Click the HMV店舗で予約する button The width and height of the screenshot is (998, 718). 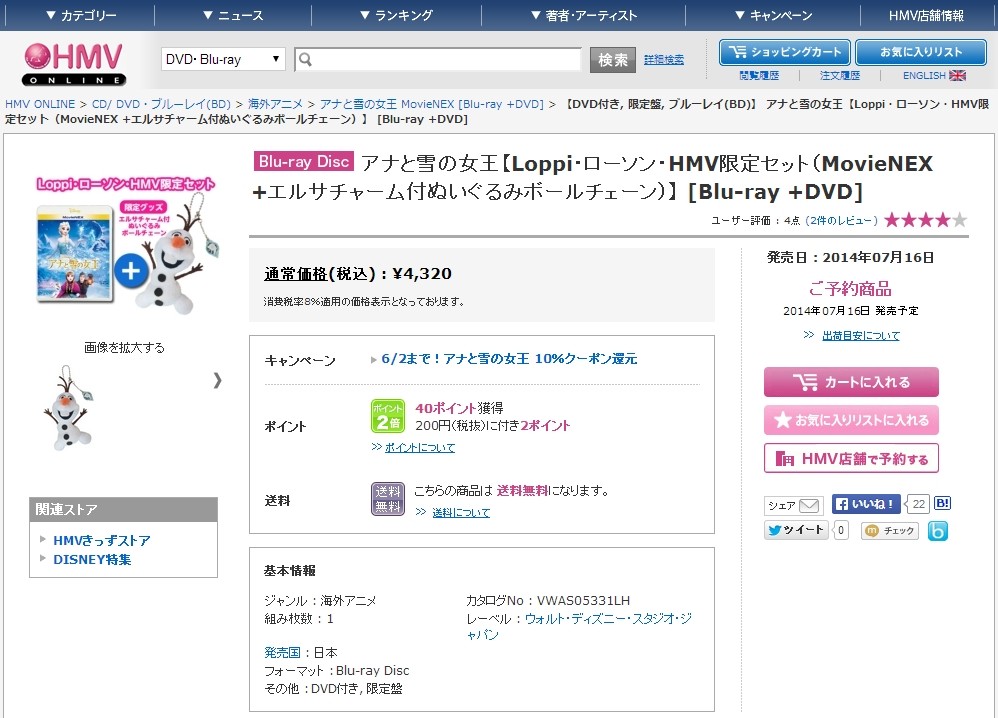(x=851, y=458)
